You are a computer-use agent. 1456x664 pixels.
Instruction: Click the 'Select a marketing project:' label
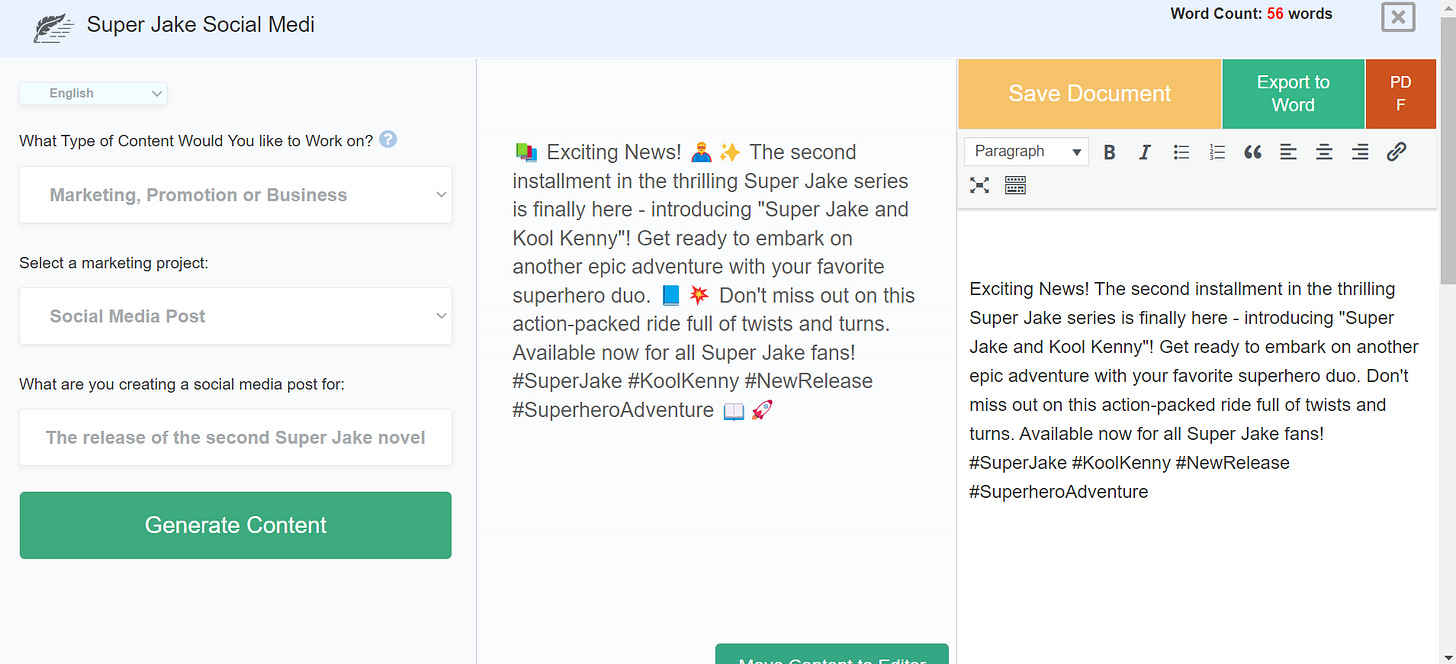pyautogui.click(x=114, y=263)
